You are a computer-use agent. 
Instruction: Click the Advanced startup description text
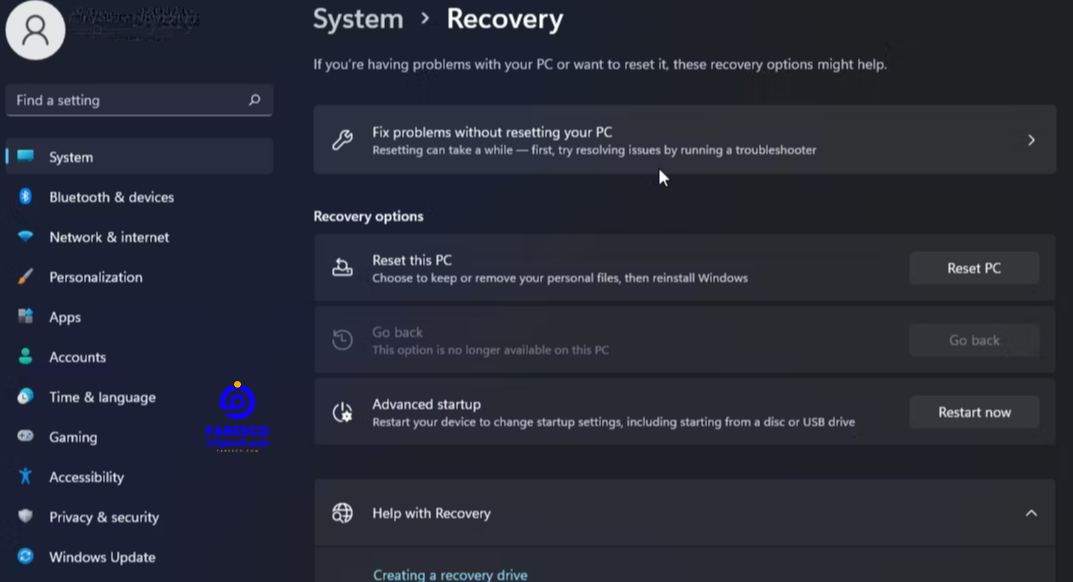[613, 422]
